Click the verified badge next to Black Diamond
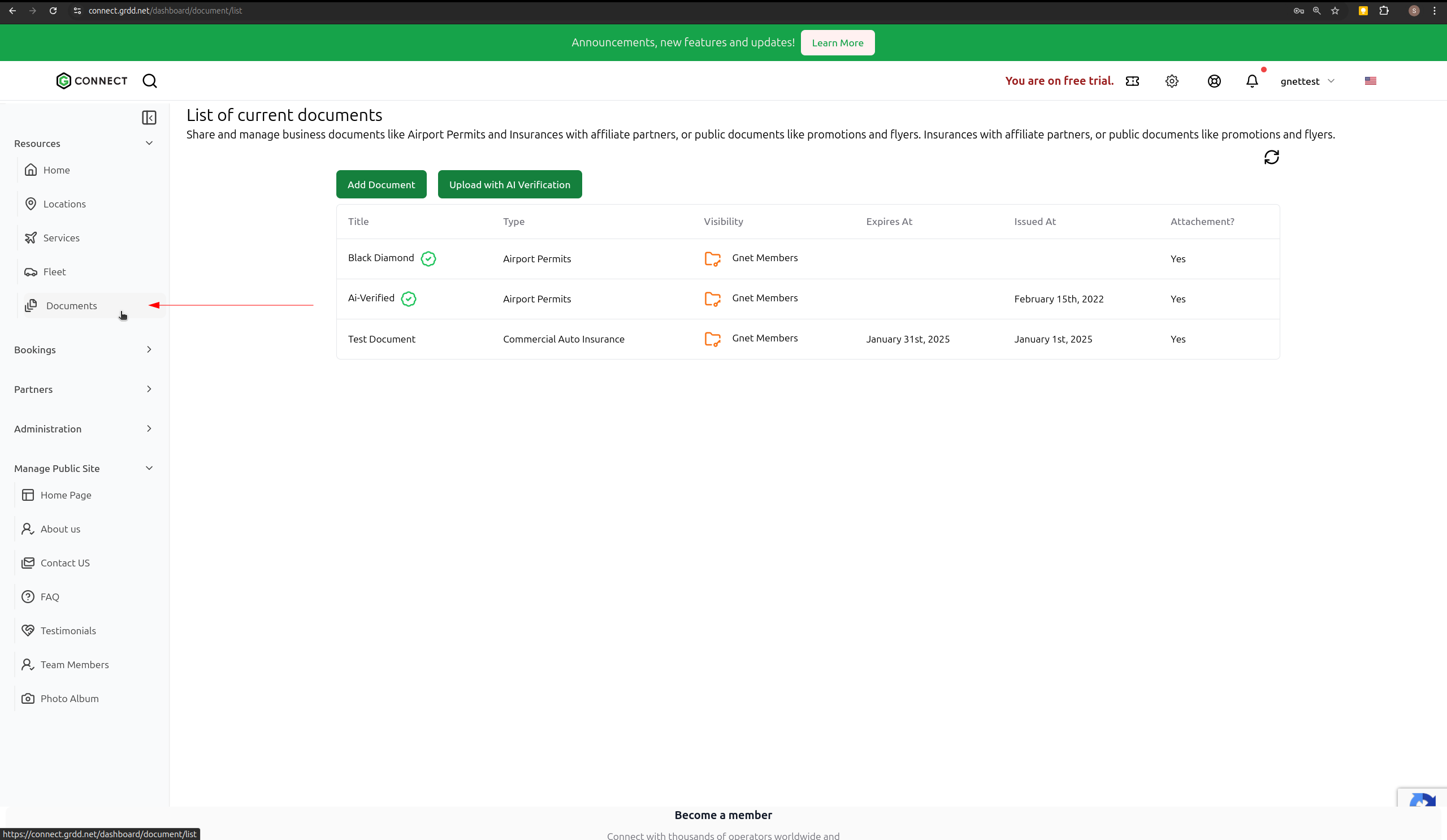This screenshot has height=840, width=1447. pyautogui.click(x=428, y=259)
